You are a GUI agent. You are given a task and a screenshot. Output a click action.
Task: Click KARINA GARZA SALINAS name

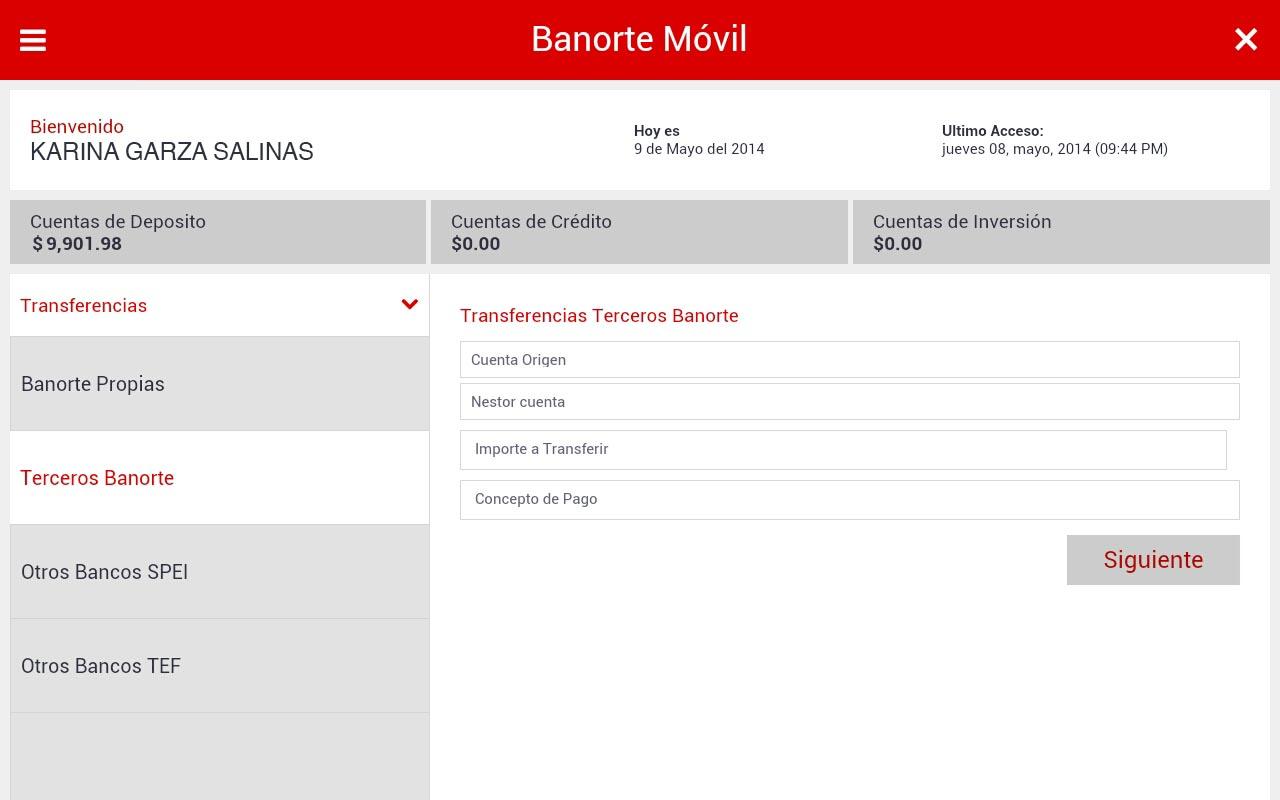pyautogui.click(x=172, y=151)
